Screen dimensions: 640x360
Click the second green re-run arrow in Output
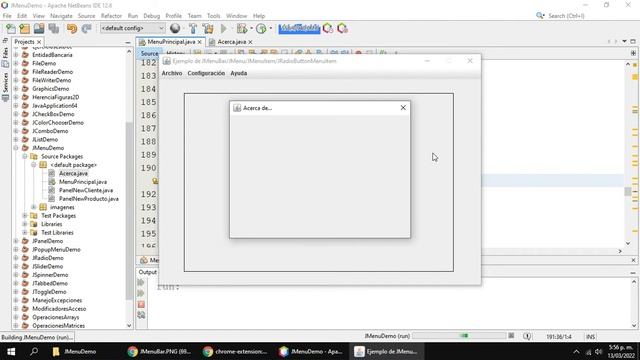(141, 293)
